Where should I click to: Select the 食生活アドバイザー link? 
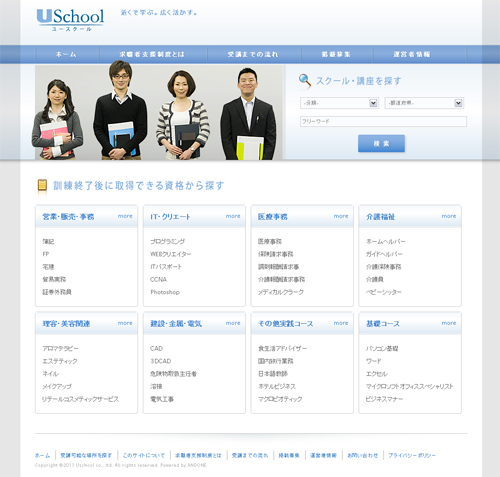[x=282, y=348]
